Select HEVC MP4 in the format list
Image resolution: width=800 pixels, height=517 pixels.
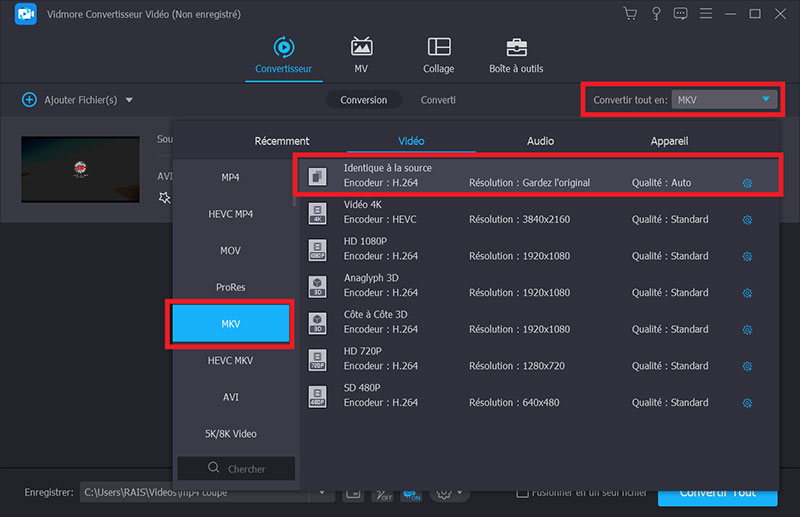[x=231, y=214]
